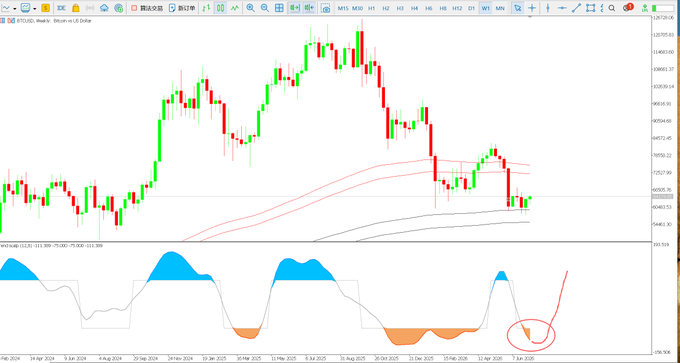
Task: Select the M30 timeframe
Action: click(357, 8)
